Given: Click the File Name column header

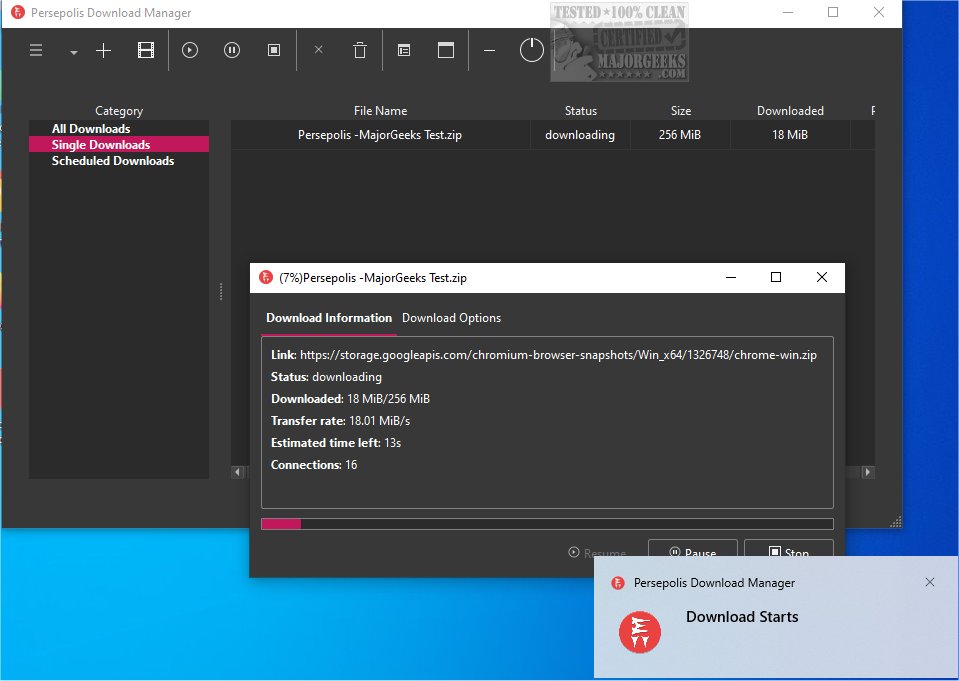Looking at the screenshot, I should [380, 111].
